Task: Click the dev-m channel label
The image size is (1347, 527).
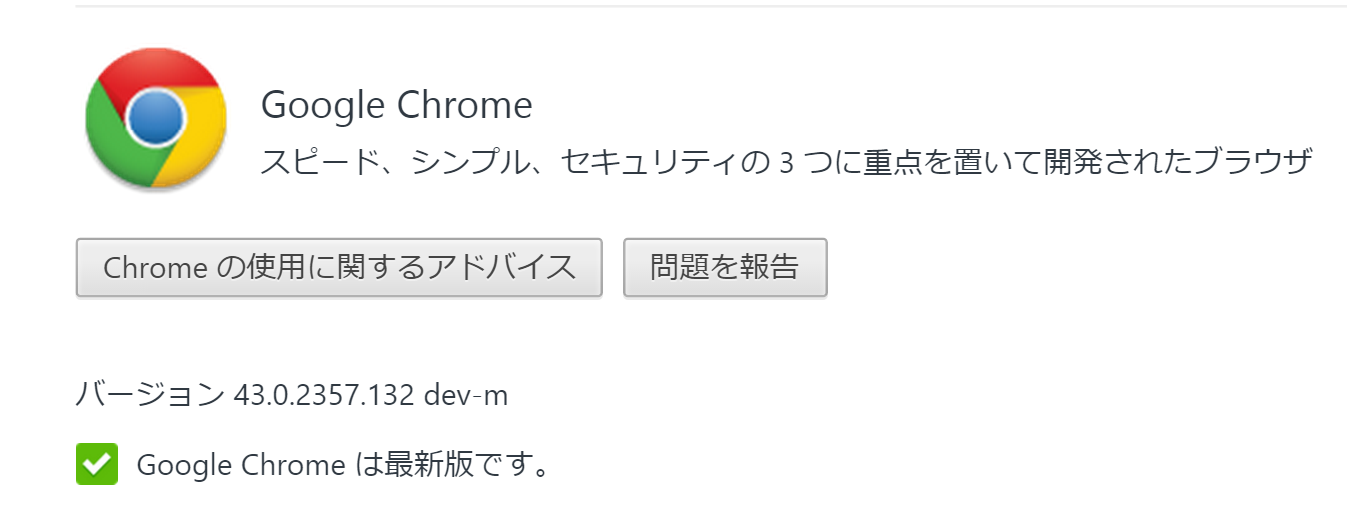Action: [x=466, y=395]
